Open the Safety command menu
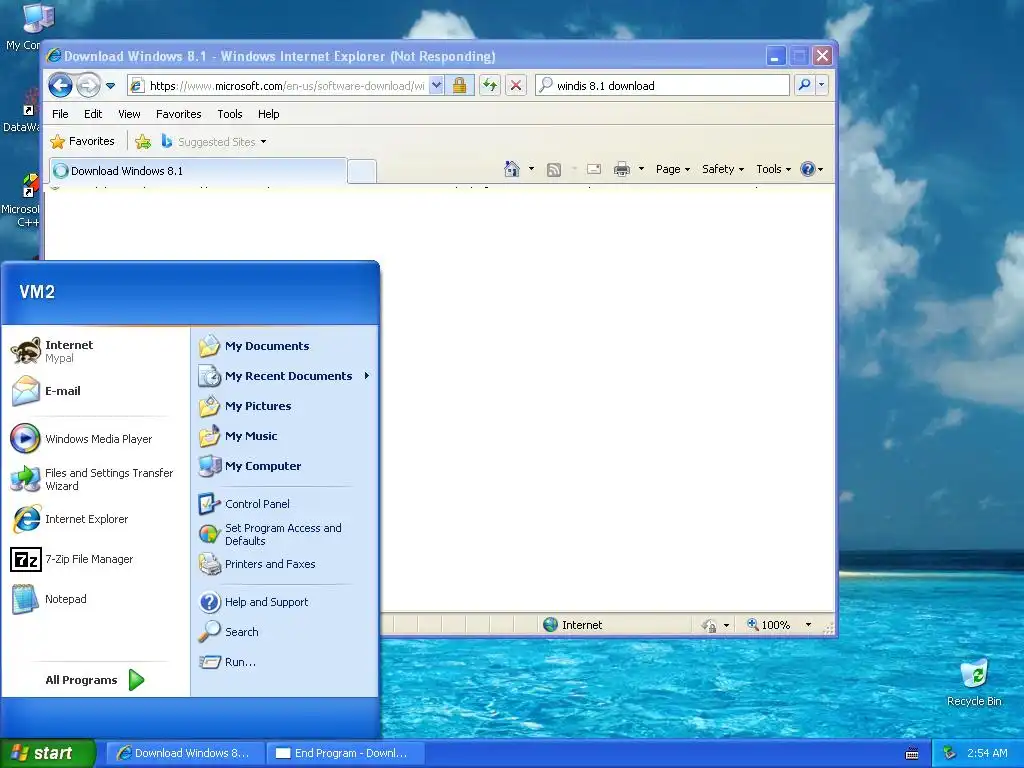The image size is (1024, 768). pyautogui.click(x=723, y=169)
